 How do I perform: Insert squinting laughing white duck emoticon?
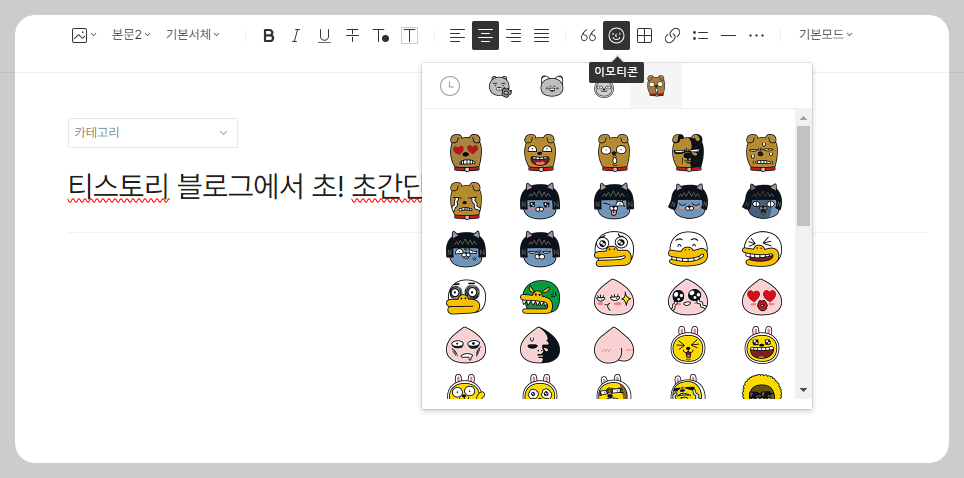point(762,249)
